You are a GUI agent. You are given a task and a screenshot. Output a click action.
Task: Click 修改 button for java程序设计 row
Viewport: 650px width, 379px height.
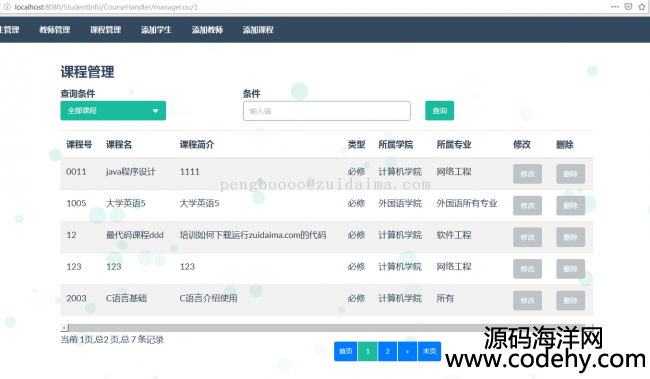[527, 174]
